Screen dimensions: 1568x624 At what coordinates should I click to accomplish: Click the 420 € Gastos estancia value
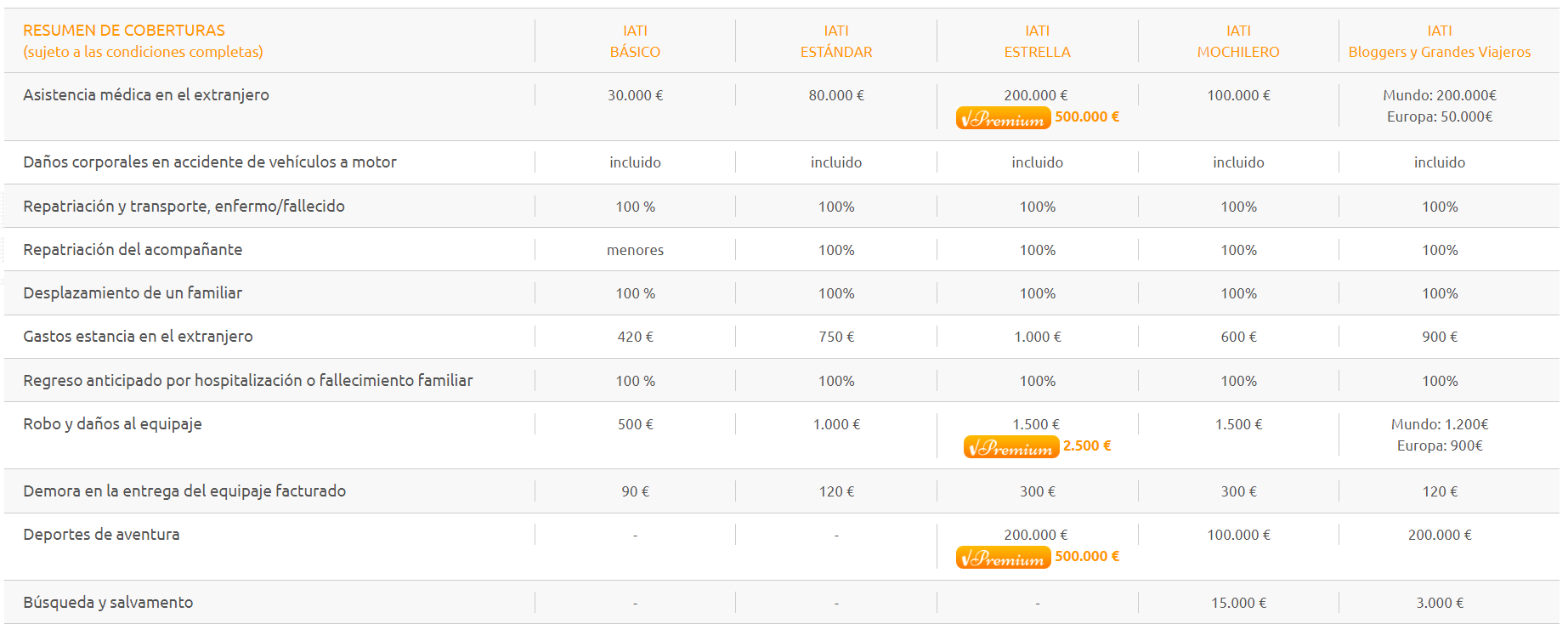[x=635, y=338]
